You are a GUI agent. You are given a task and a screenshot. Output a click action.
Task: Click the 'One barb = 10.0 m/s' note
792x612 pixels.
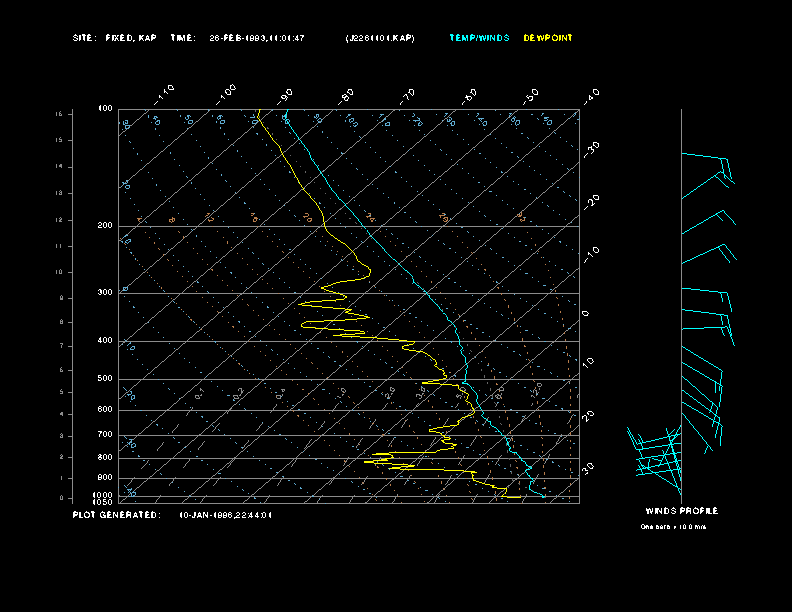coord(673,527)
